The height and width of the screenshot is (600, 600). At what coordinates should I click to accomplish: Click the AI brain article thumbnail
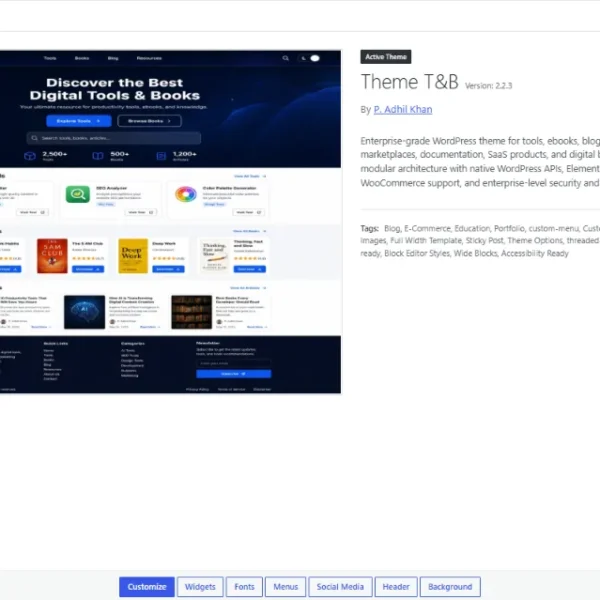[x=85, y=312]
